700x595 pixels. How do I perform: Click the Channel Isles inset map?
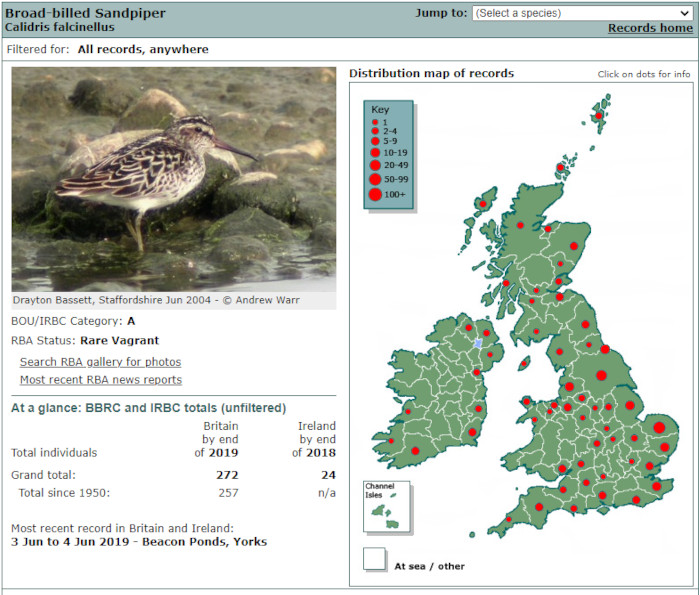[387, 506]
